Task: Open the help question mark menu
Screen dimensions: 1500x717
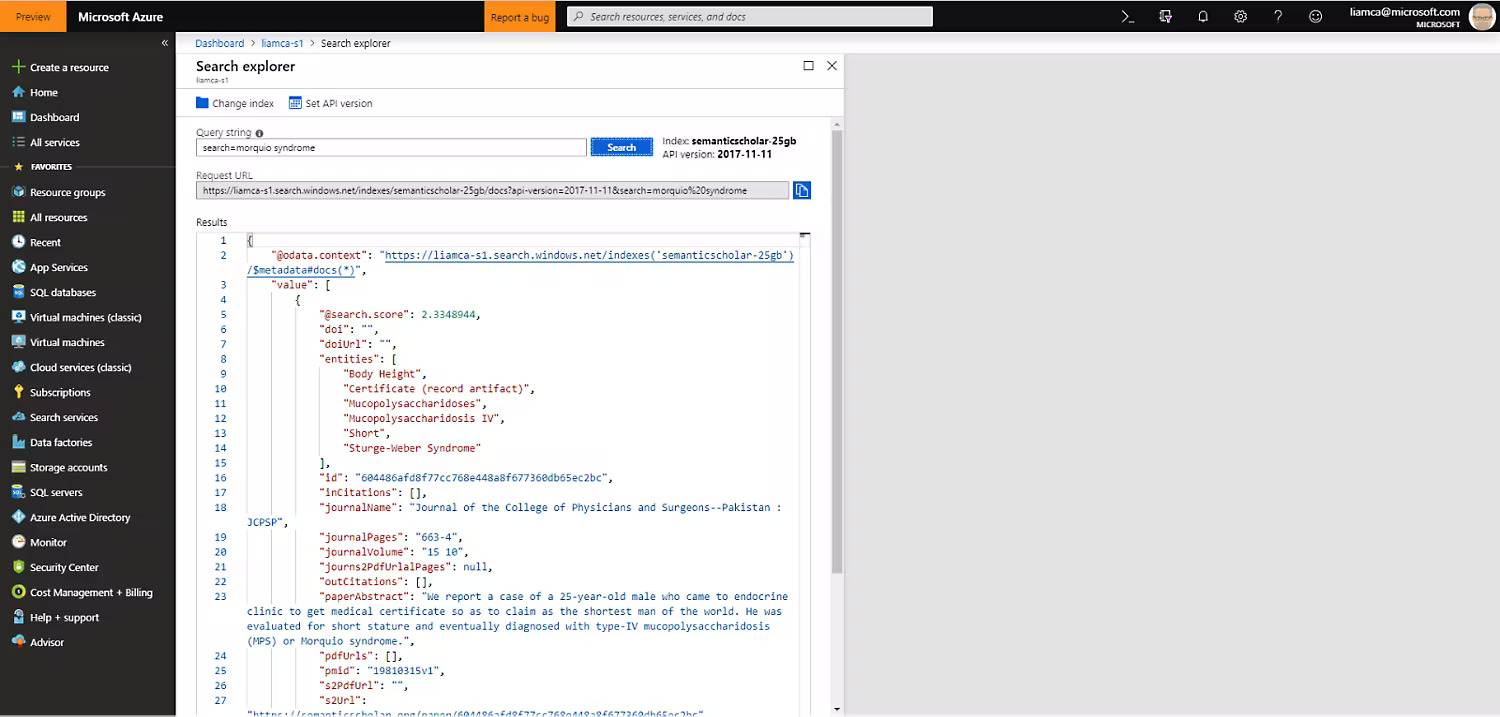Action: [x=1278, y=17]
